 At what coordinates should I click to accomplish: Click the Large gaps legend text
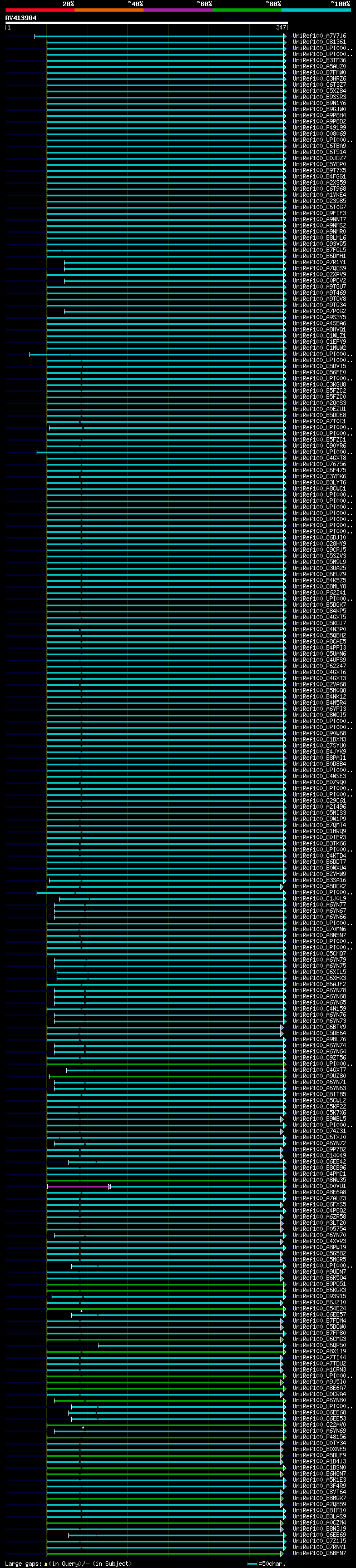click(24, 1564)
